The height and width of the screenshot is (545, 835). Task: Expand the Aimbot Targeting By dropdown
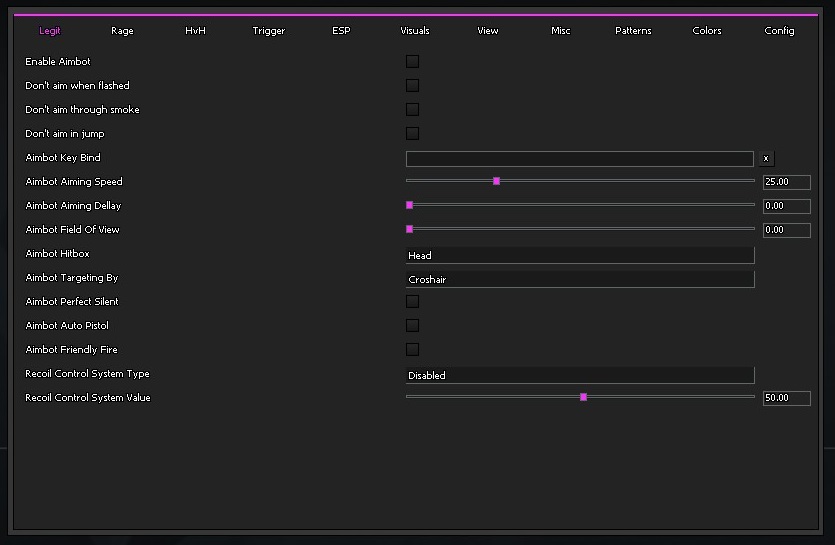point(580,279)
